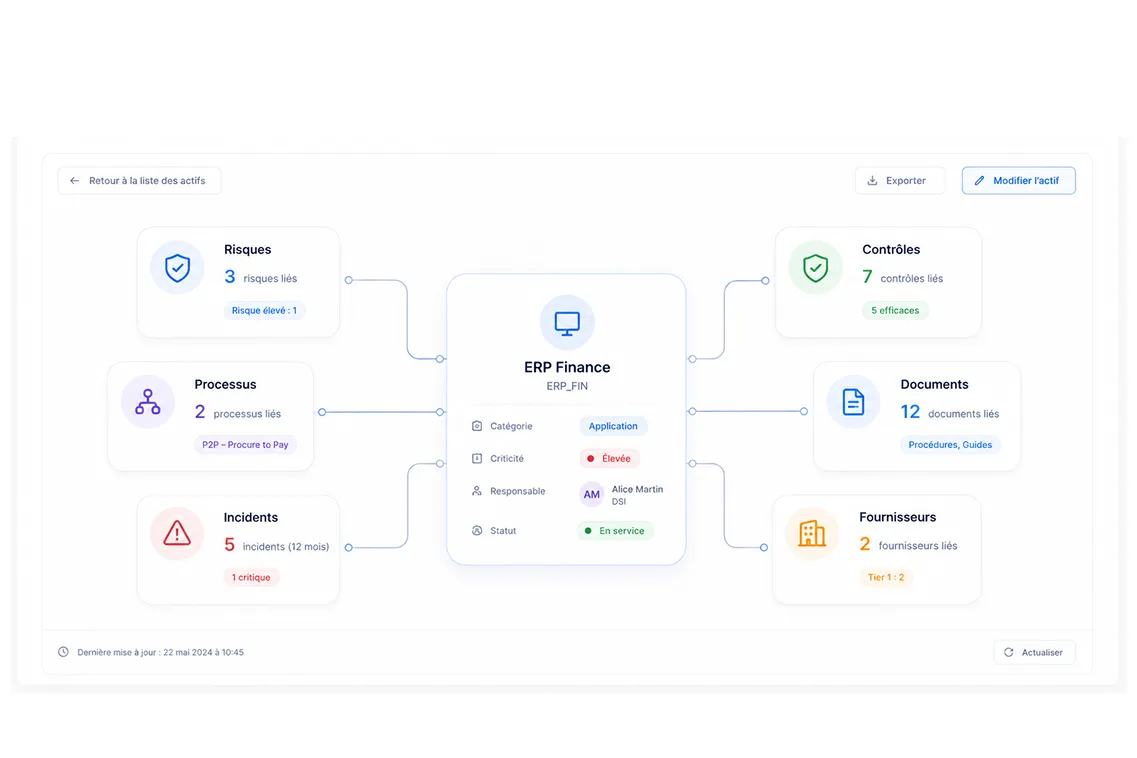Image resolution: width=1137 pixels, height=758 pixels.
Task: Click the '2 processus liés' count
Action: click(237, 413)
